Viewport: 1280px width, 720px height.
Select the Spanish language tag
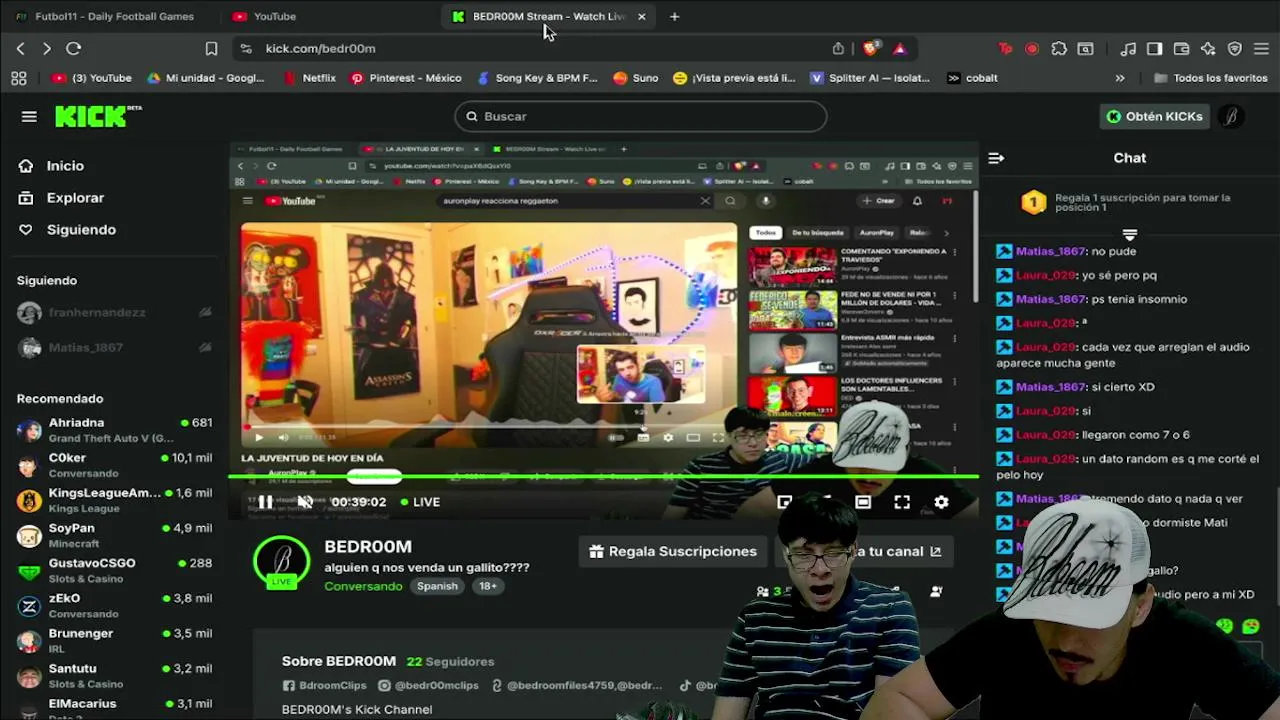point(437,586)
